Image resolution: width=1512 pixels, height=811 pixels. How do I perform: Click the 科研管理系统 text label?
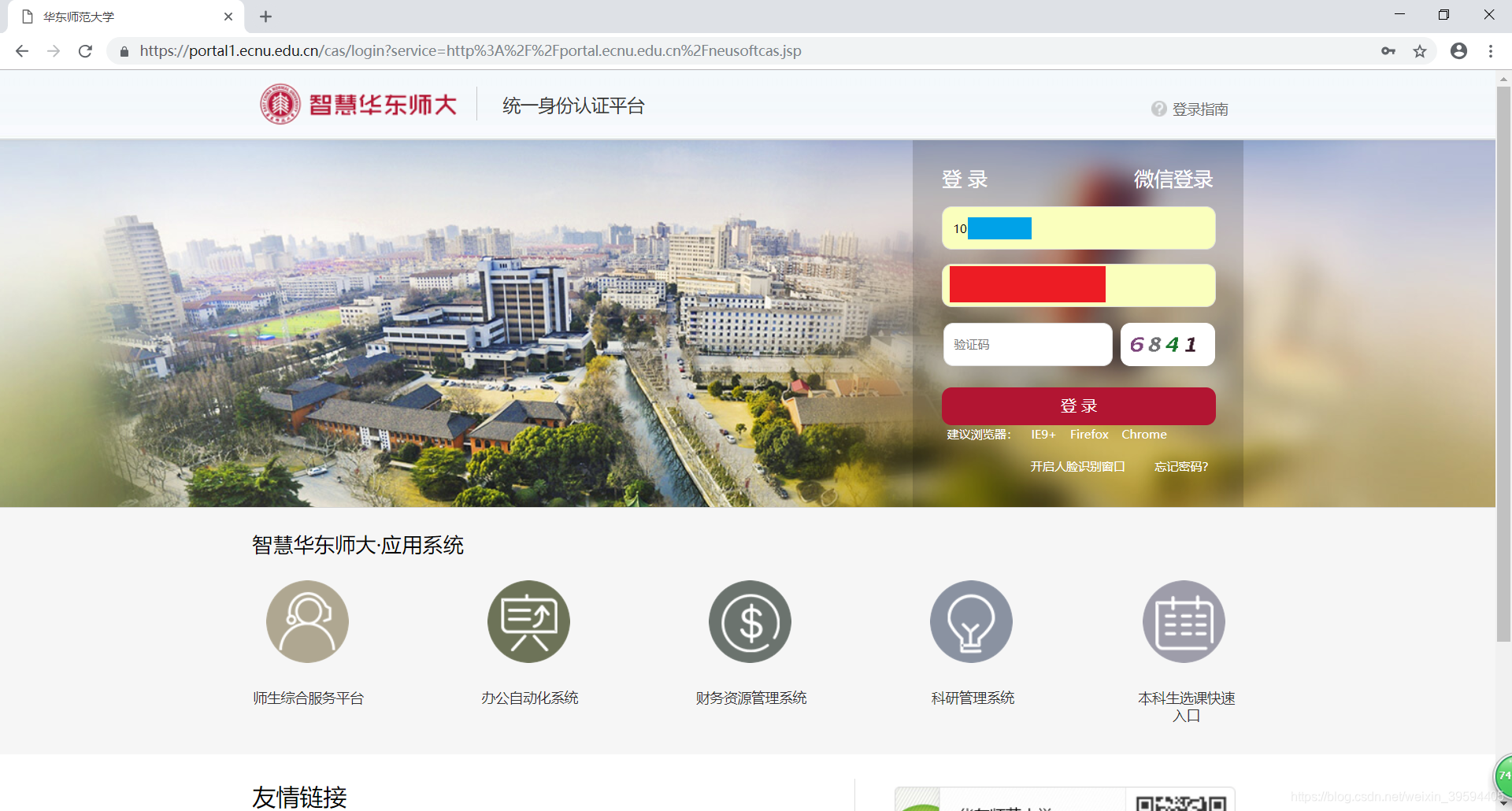click(973, 698)
